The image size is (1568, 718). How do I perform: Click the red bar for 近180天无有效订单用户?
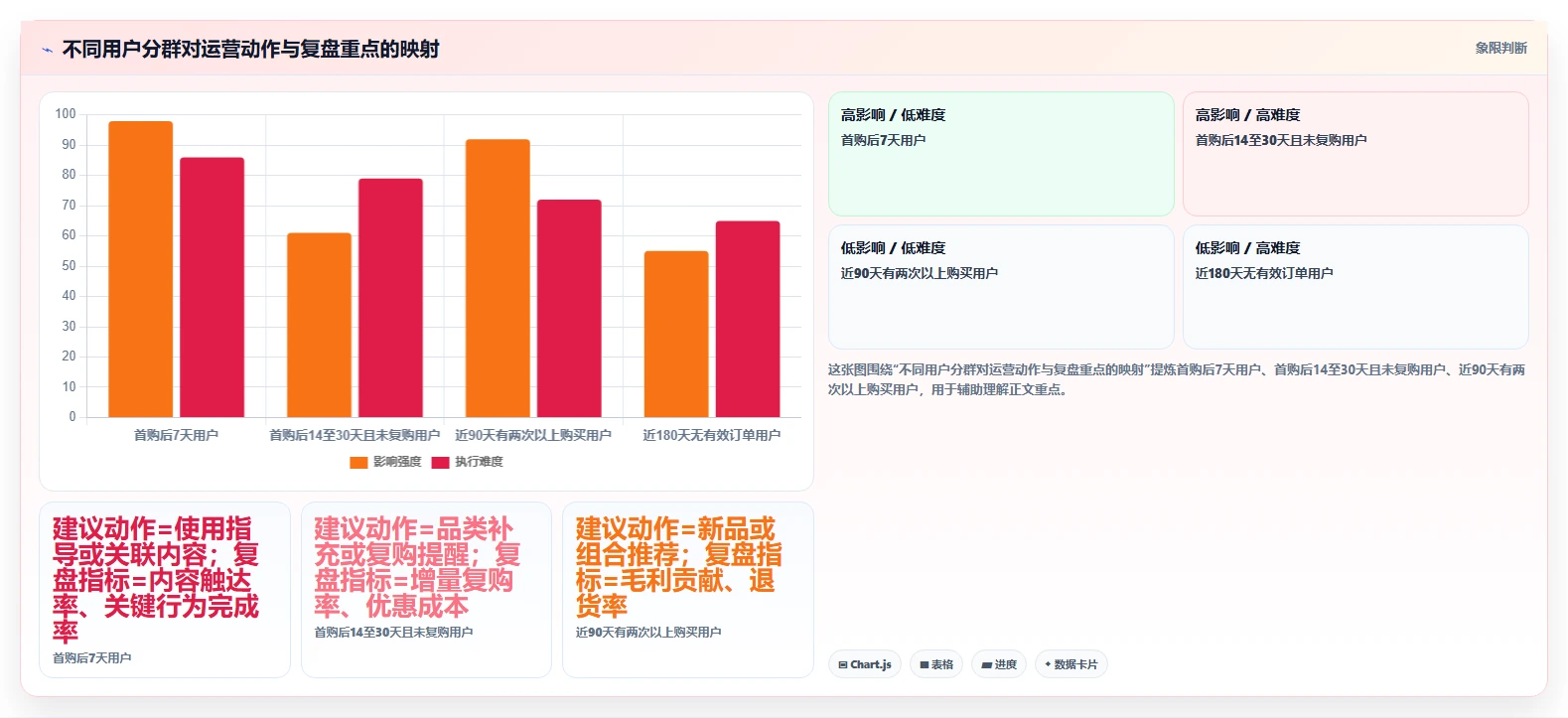pos(748,319)
